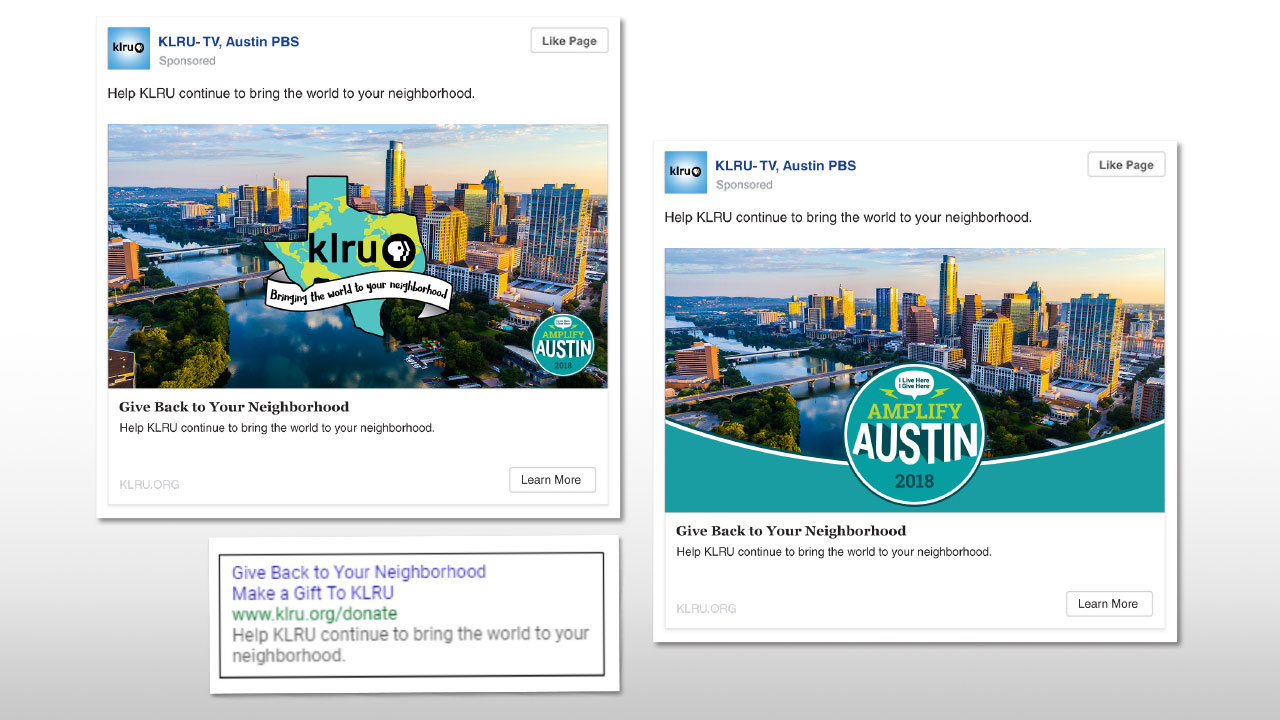Screen dimensions: 1280x720
Task: Open Give Back to Your Neighborhood search-ad link
Action: (x=359, y=572)
